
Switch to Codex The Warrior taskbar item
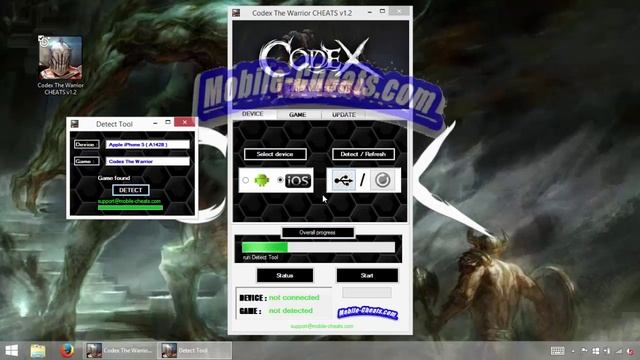pyautogui.click(x=120, y=351)
